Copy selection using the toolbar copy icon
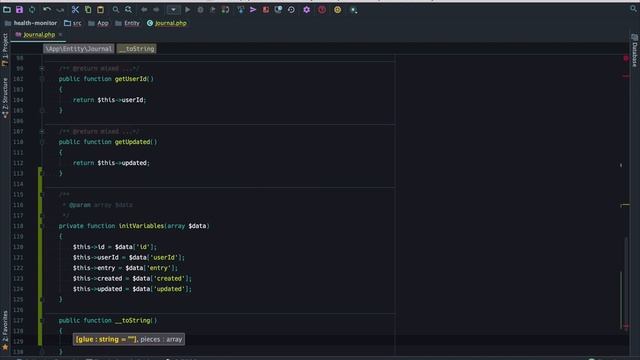Viewport: 640px width, 360px height. point(88,9)
